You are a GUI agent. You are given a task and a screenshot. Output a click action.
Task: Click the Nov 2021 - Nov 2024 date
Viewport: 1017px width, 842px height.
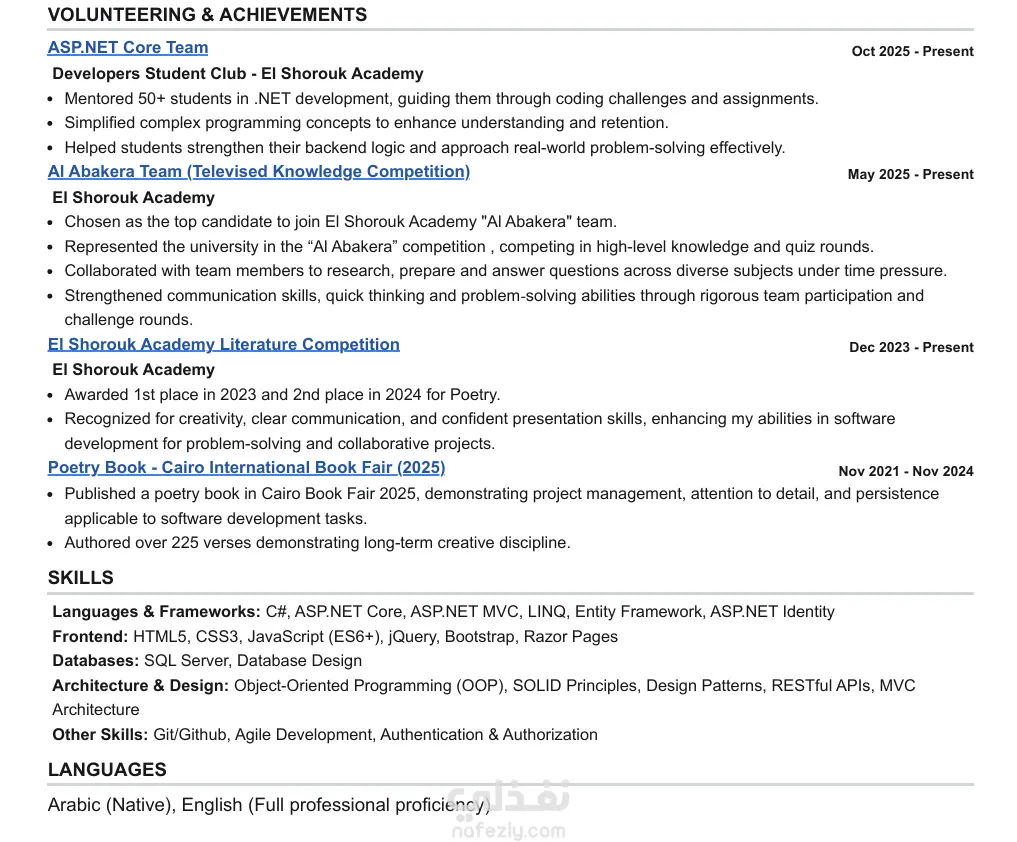pos(906,471)
